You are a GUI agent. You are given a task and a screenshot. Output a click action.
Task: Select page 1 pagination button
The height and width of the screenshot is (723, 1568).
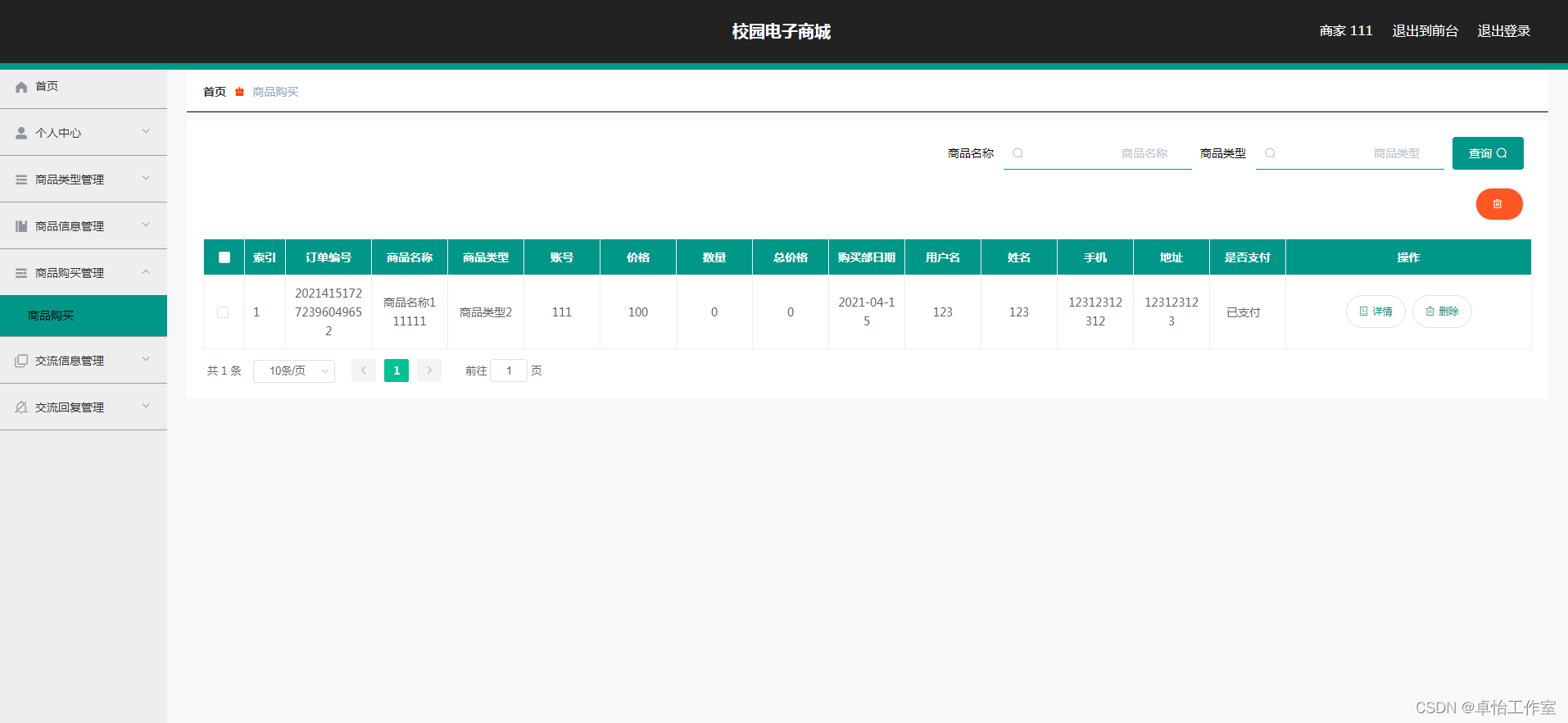[x=397, y=371]
